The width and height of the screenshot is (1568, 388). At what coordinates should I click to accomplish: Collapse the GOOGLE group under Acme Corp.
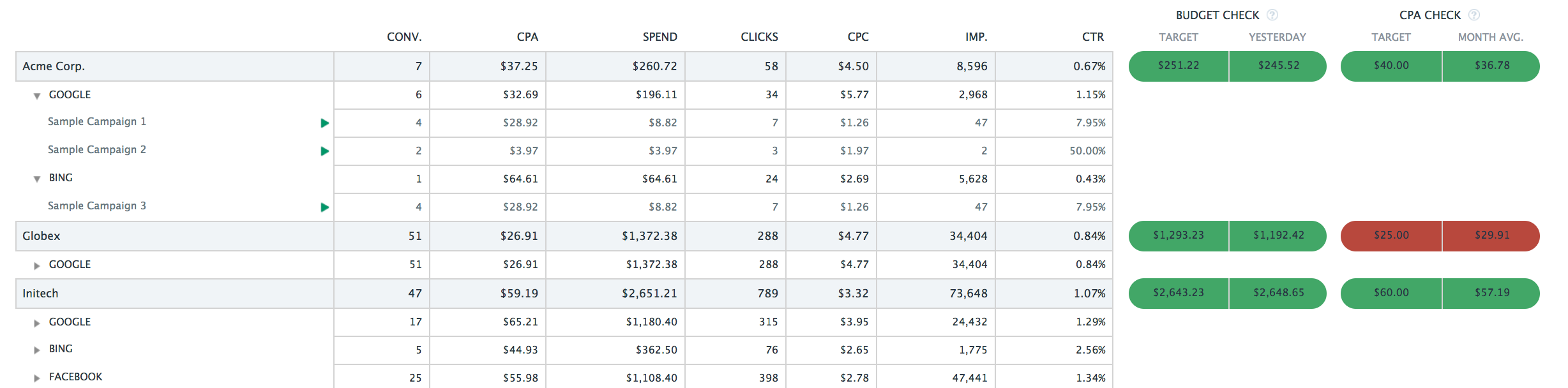[x=37, y=96]
